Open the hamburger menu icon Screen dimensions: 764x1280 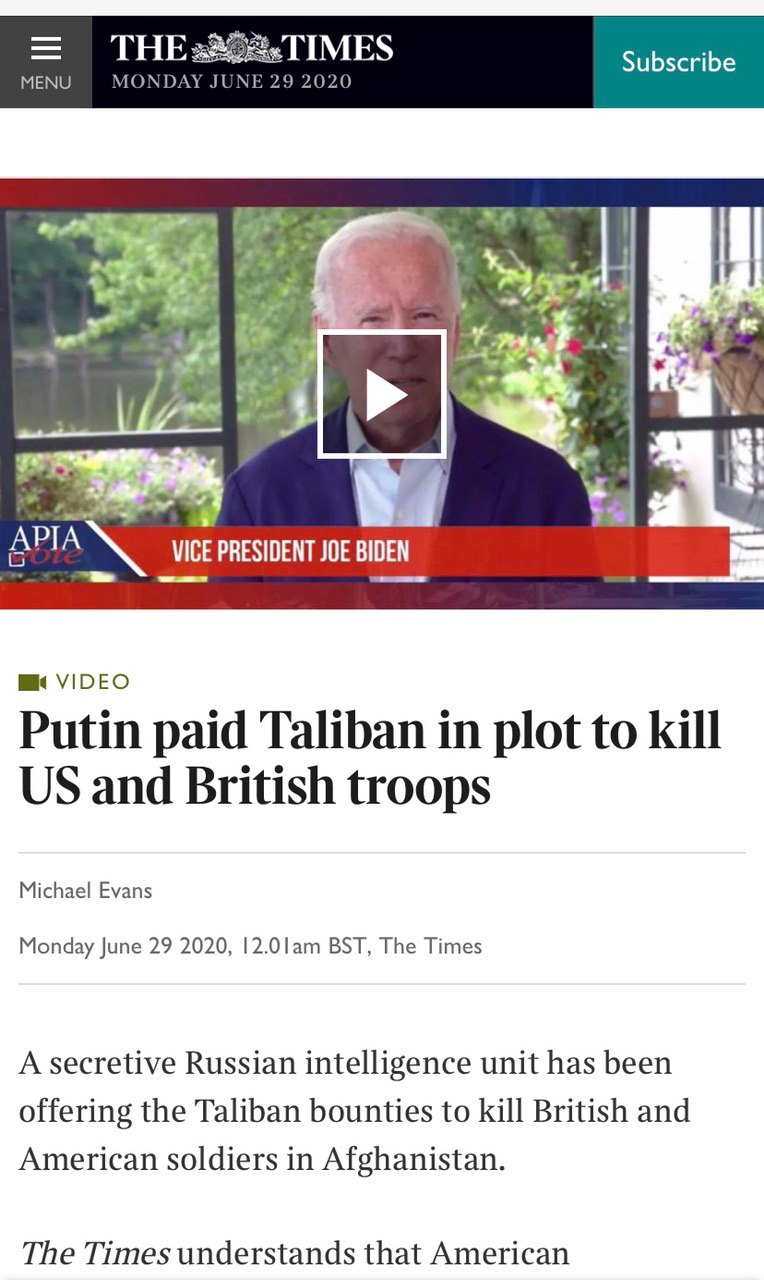pos(46,48)
